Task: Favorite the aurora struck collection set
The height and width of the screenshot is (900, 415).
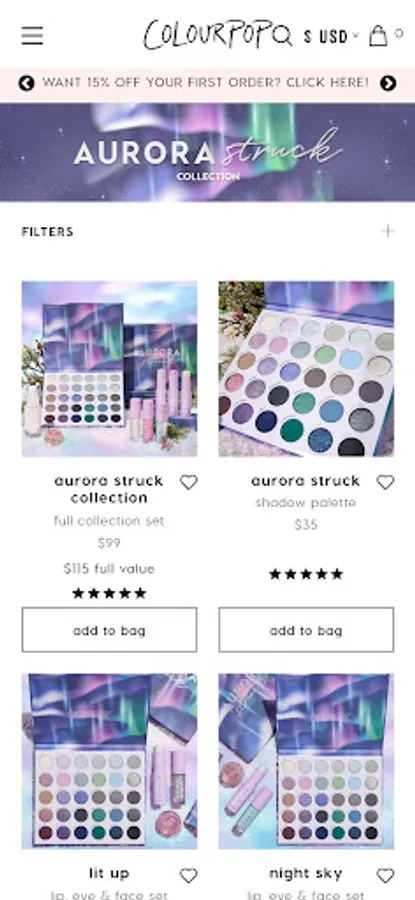Action: click(188, 482)
